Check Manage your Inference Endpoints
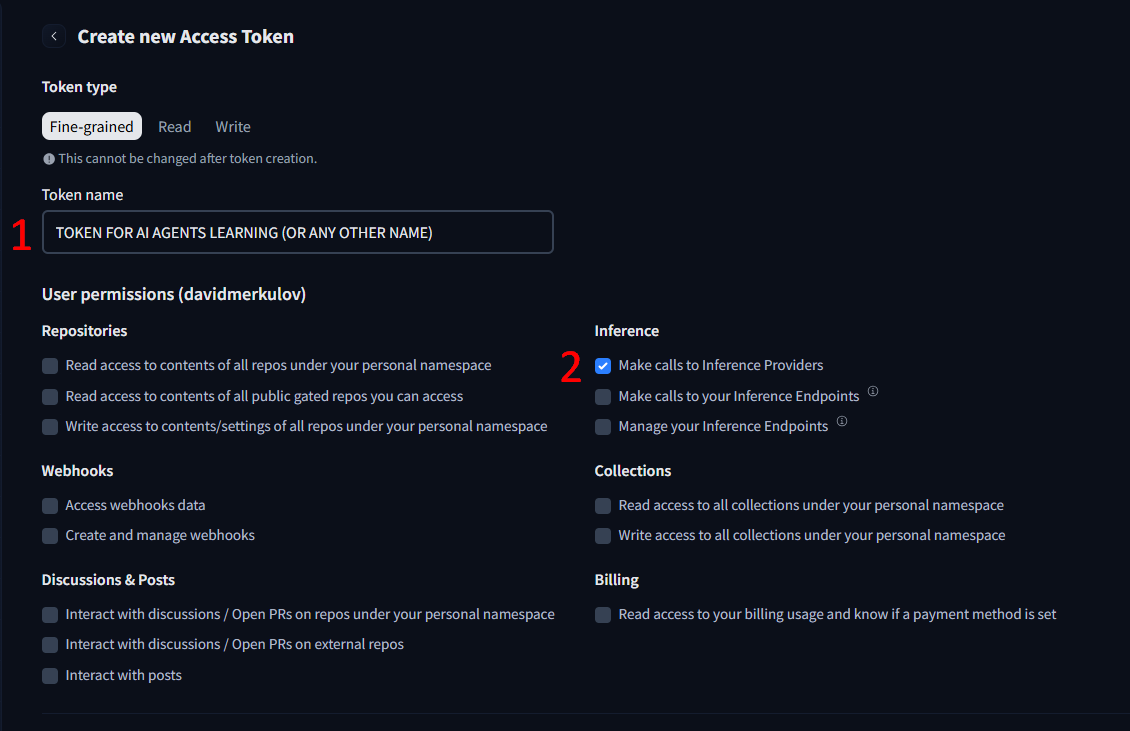Viewport: 1130px width, 731px height. (x=603, y=427)
